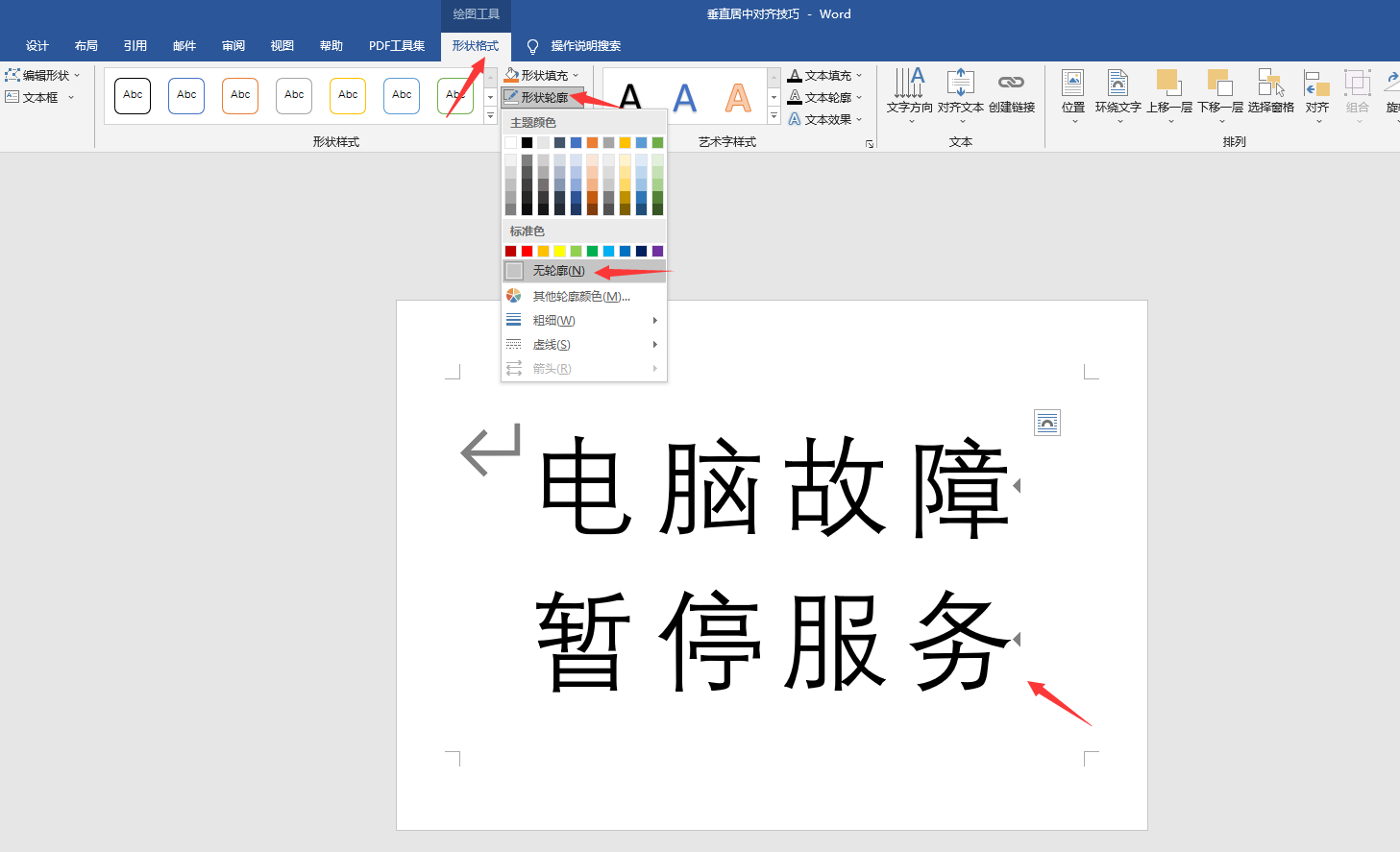Switch to the 布局 (layout) ribbon tab

86,46
